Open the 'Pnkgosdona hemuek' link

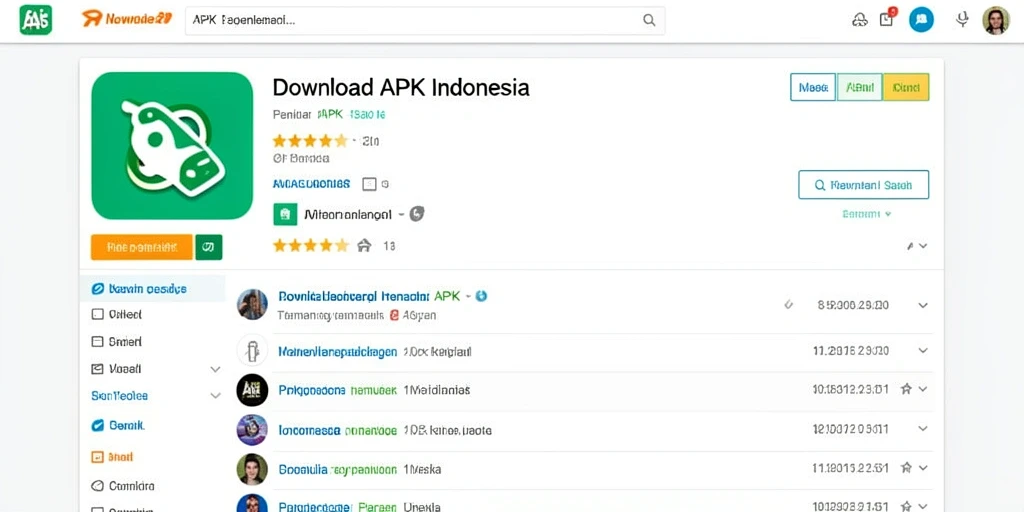[x=338, y=391]
